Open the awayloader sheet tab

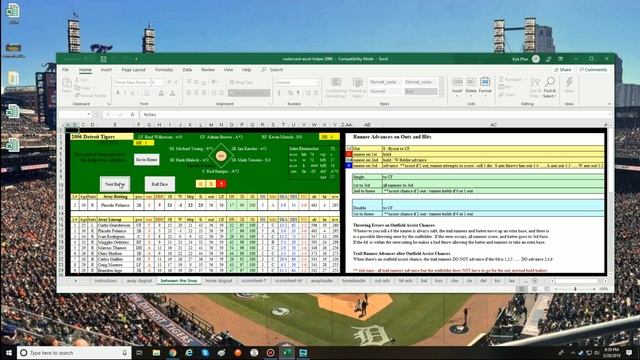click(322, 281)
